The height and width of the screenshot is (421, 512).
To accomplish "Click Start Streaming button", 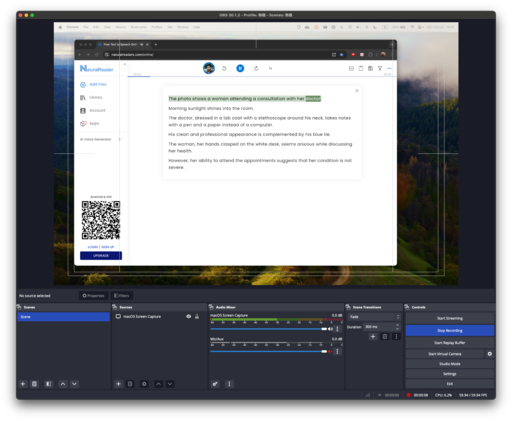I will tap(450, 318).
